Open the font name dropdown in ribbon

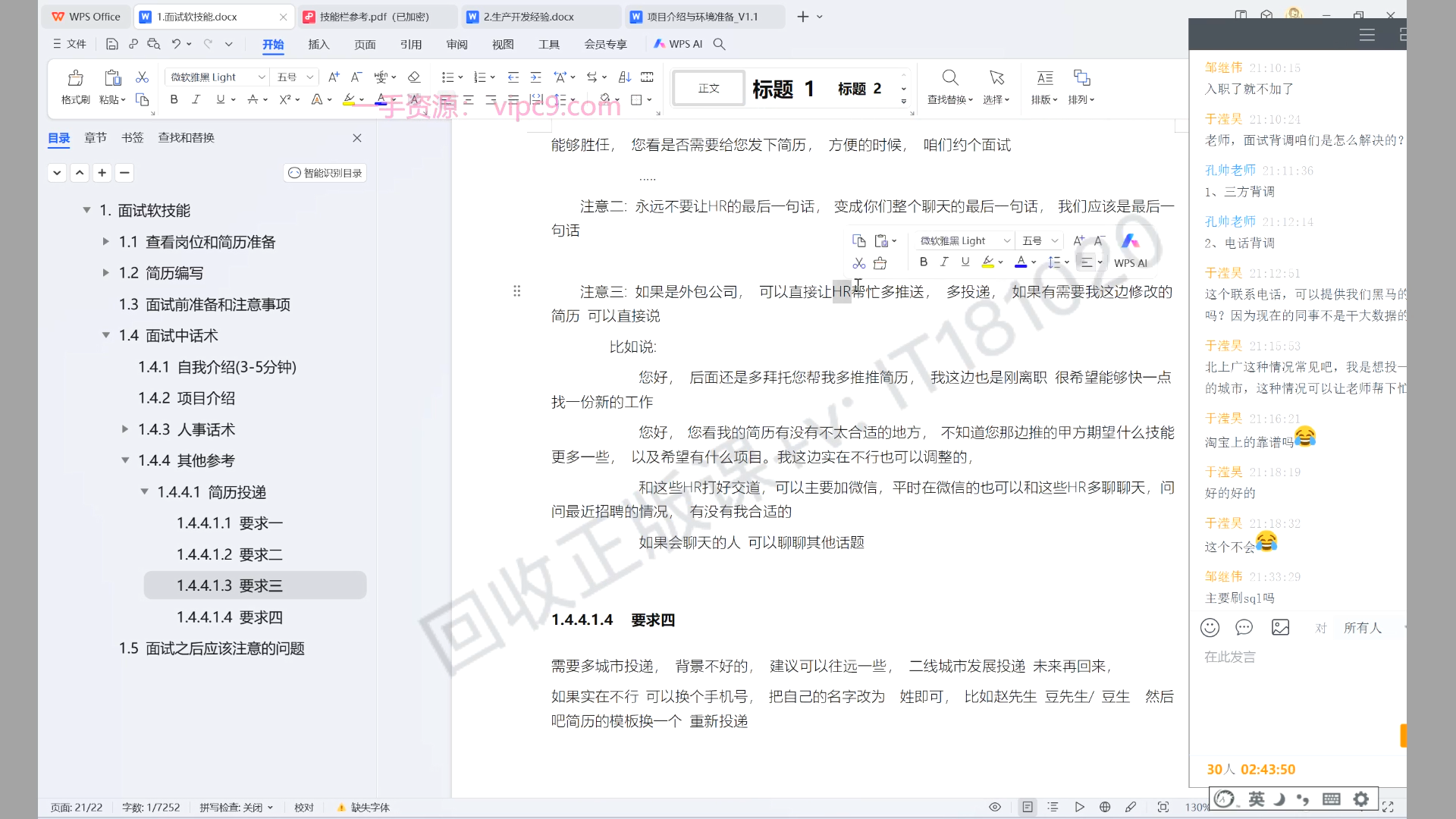(x=262, y=77)
